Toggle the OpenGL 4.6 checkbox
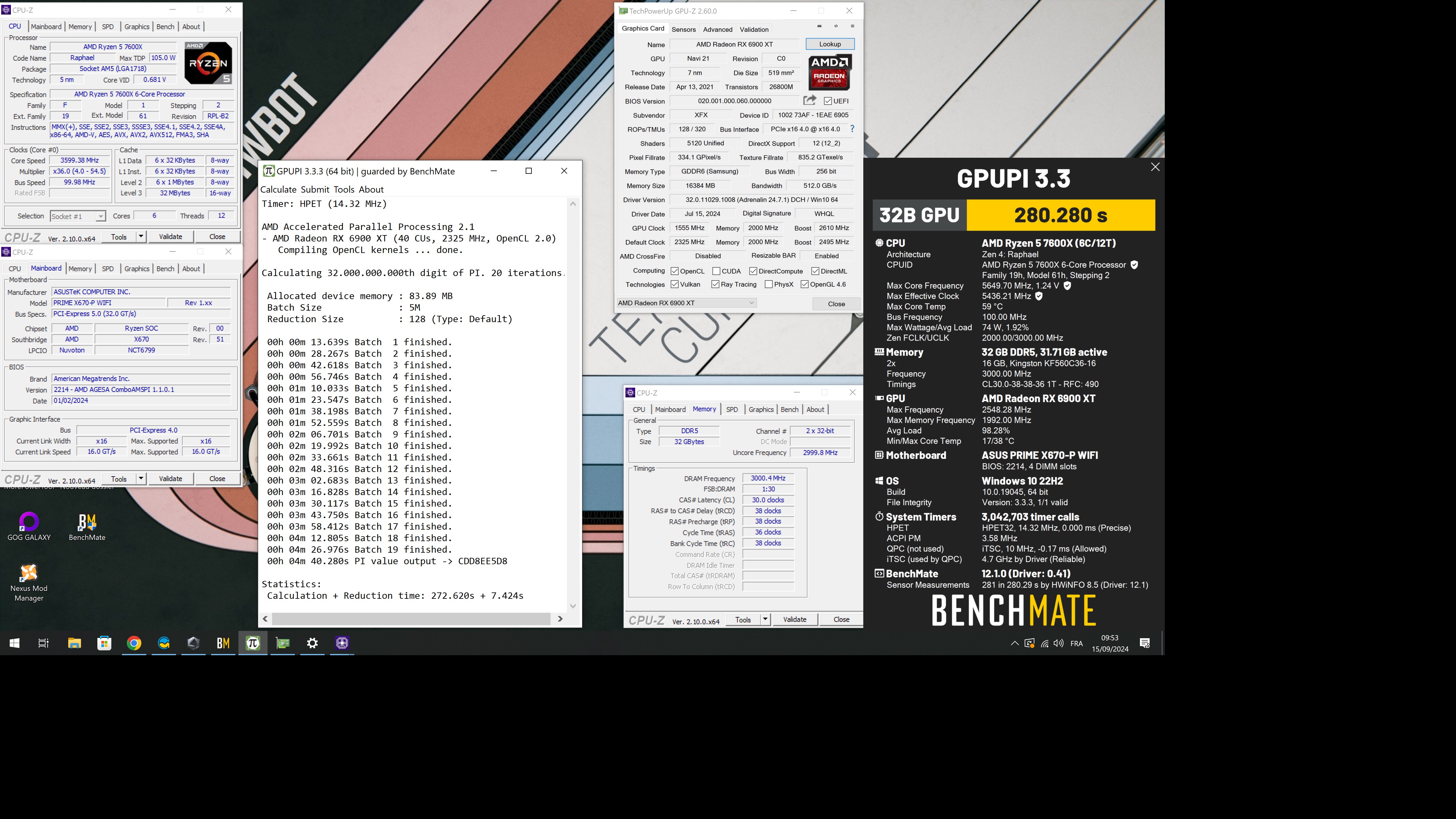The height and width of the screenshot is (819, 1456). pos(804,284)
